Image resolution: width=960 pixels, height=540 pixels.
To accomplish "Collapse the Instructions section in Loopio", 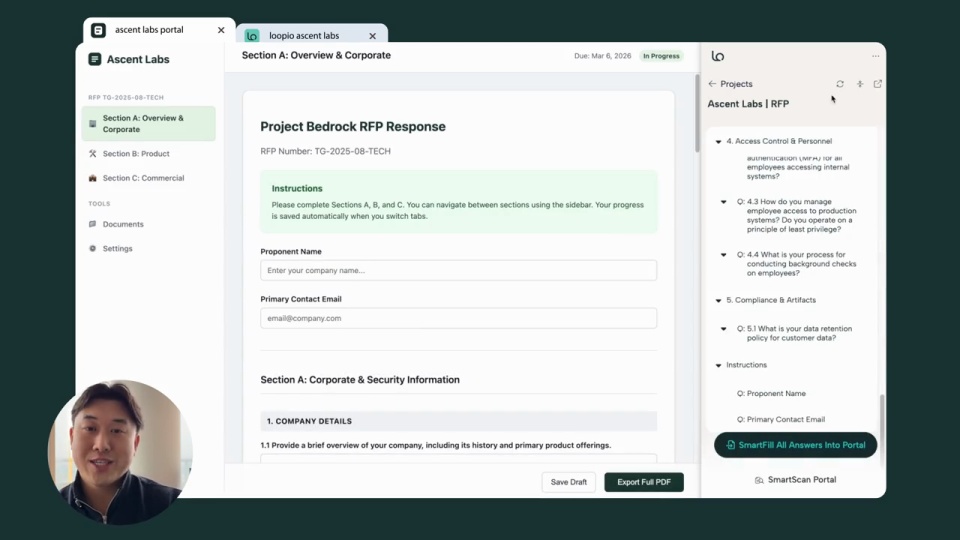I will click(x=718, y=366).
